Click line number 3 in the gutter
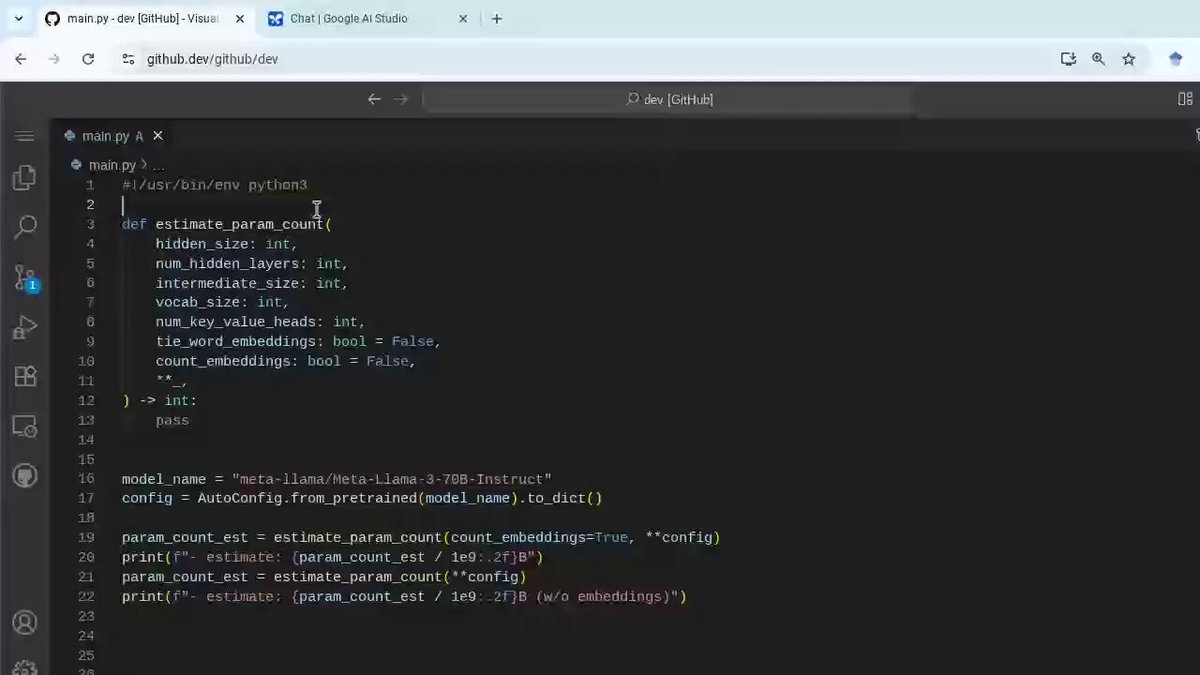 tap(90, 224)
